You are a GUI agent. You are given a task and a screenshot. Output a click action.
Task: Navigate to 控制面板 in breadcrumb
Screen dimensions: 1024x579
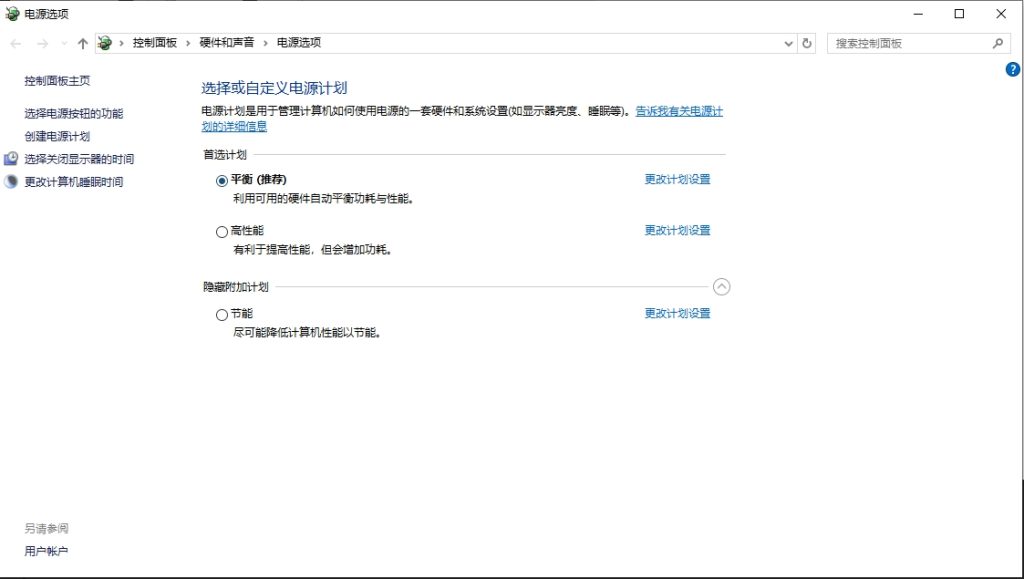pos(155,42)
